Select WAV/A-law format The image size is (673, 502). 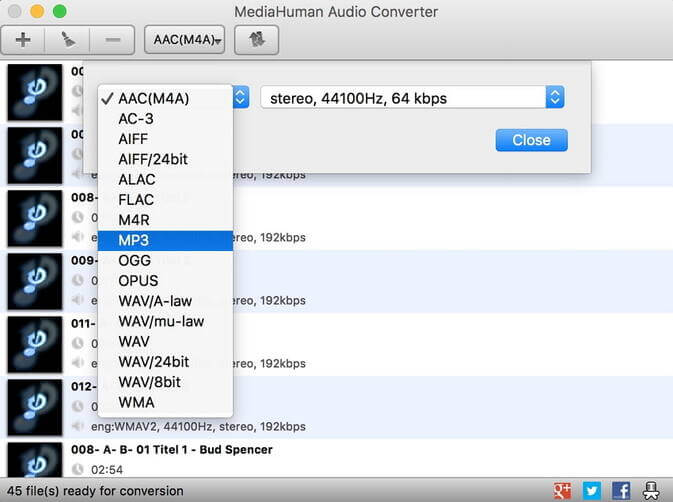click(165, 301)
